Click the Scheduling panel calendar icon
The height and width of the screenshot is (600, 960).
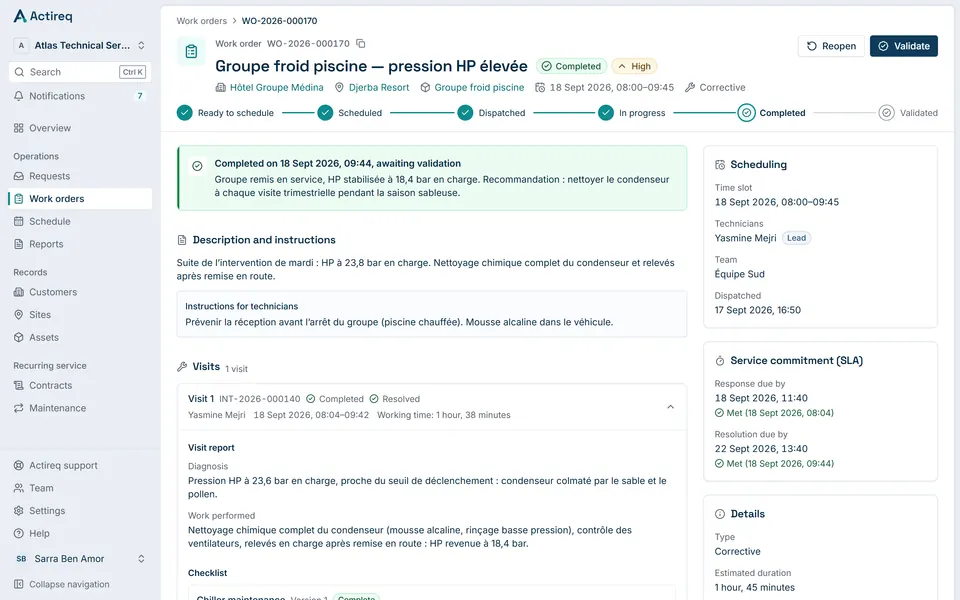click(x=720, y=165)
